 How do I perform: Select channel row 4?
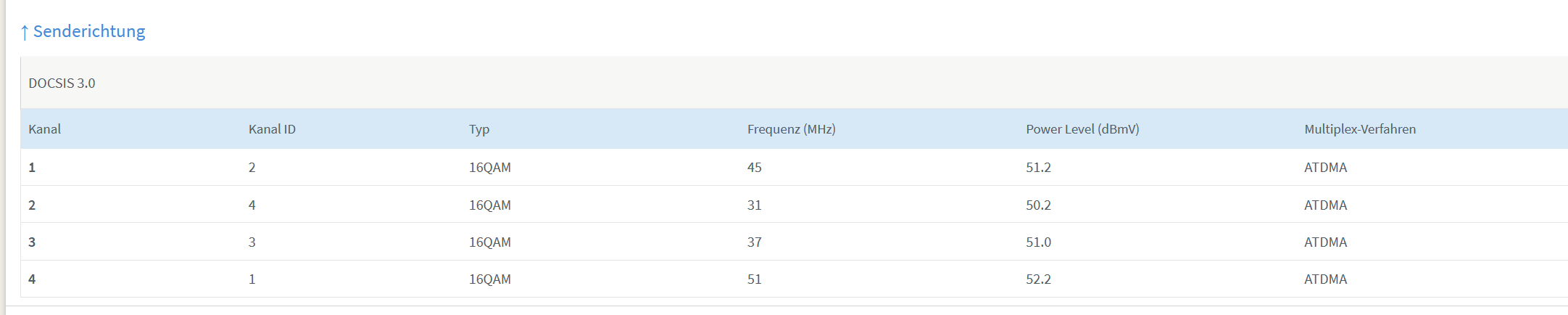click(x=794, y=279)
